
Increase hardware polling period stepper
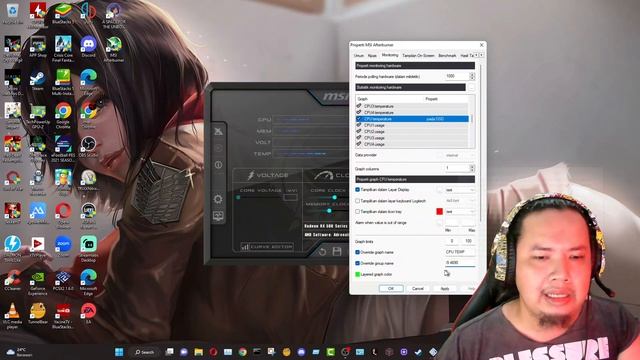tap(472, 74)
